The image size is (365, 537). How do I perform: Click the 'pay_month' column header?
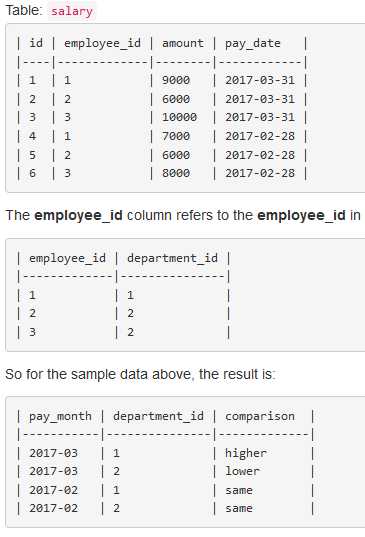coord(60,417)
